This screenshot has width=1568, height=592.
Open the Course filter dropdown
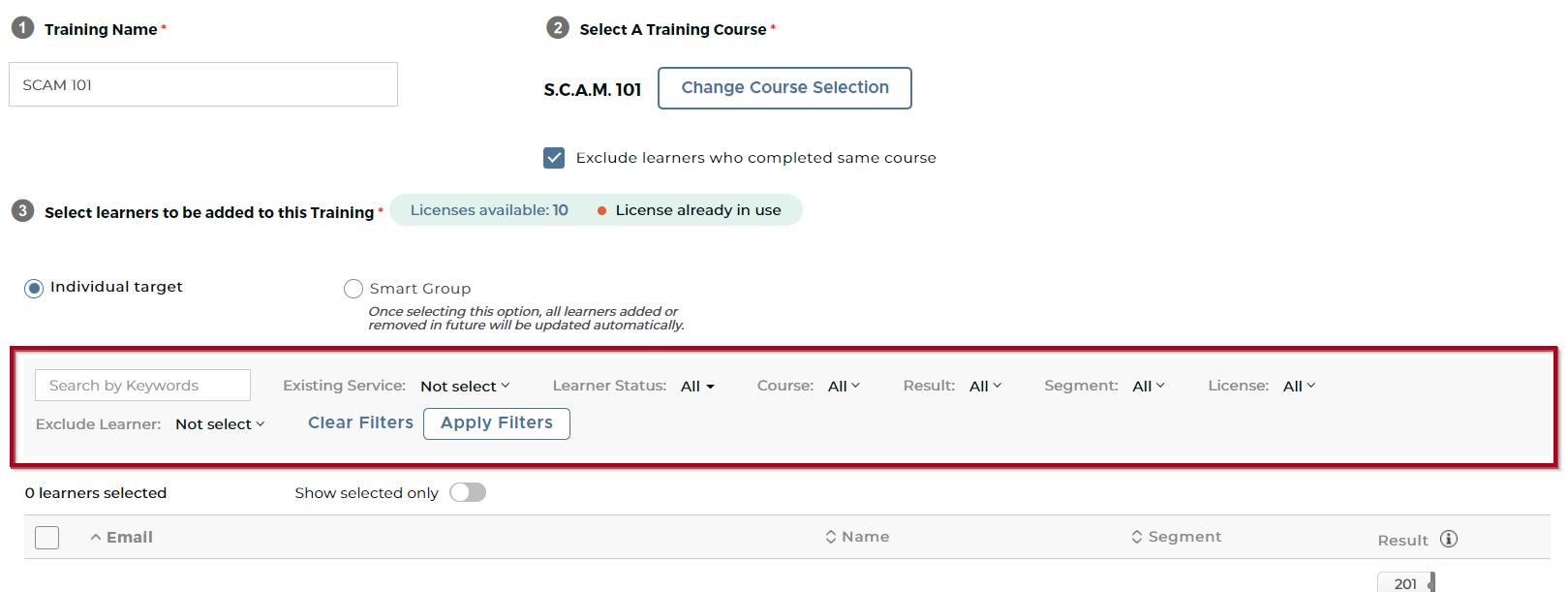pyautogui.click(x=844, y=387)
